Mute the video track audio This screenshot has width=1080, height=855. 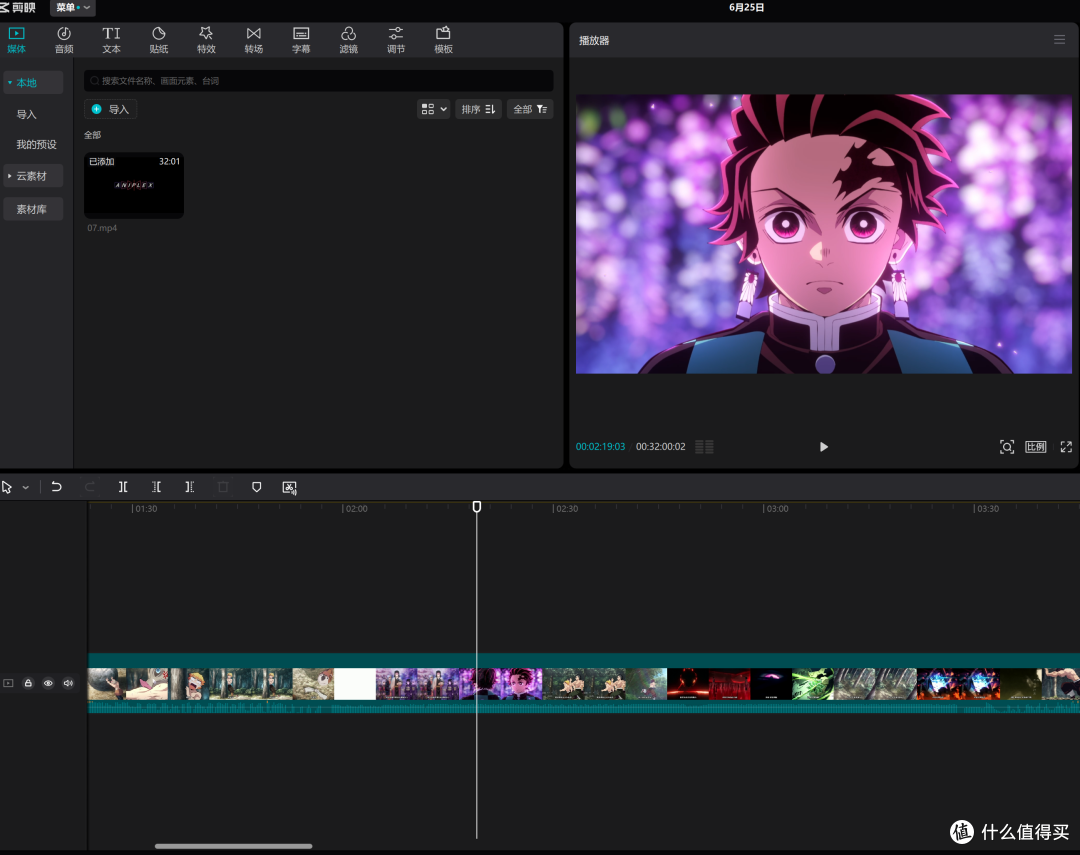click(x=68, y=683)
